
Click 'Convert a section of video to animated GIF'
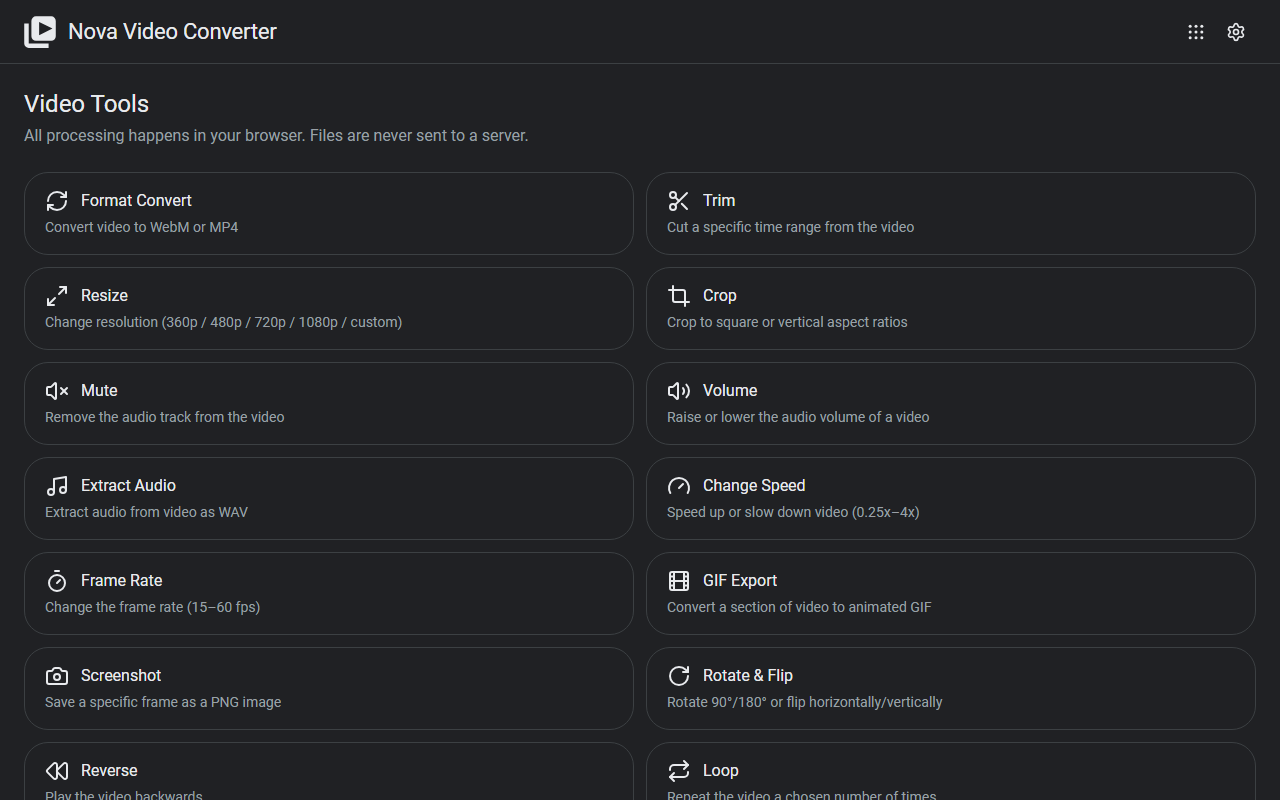pyautogui.click(x=799, y=607)
